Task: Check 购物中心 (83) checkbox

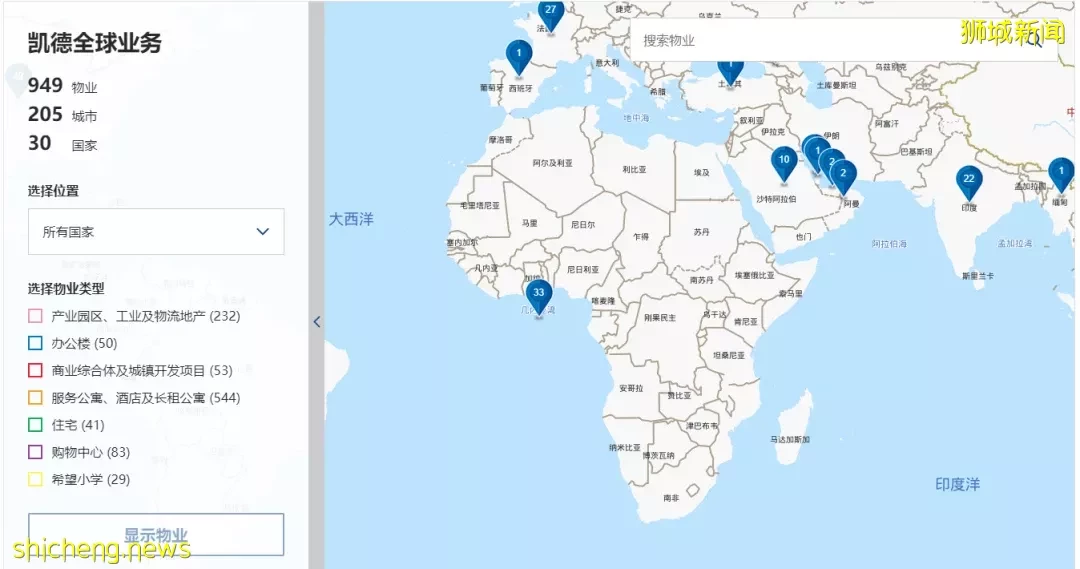Action: click(x=35, y=452)
